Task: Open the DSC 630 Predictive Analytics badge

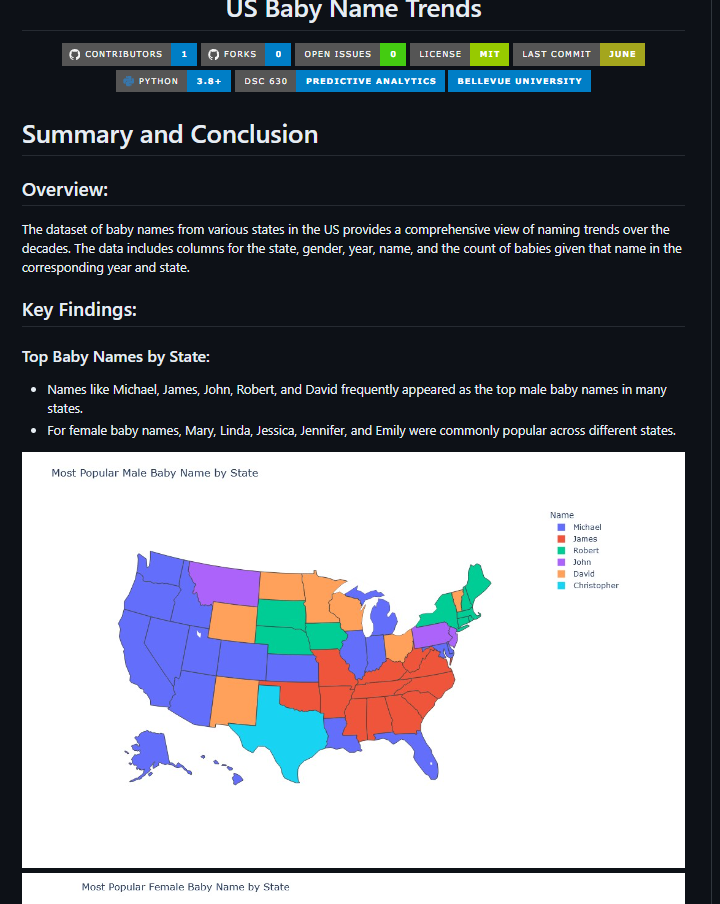Action: tap(340, 81)
